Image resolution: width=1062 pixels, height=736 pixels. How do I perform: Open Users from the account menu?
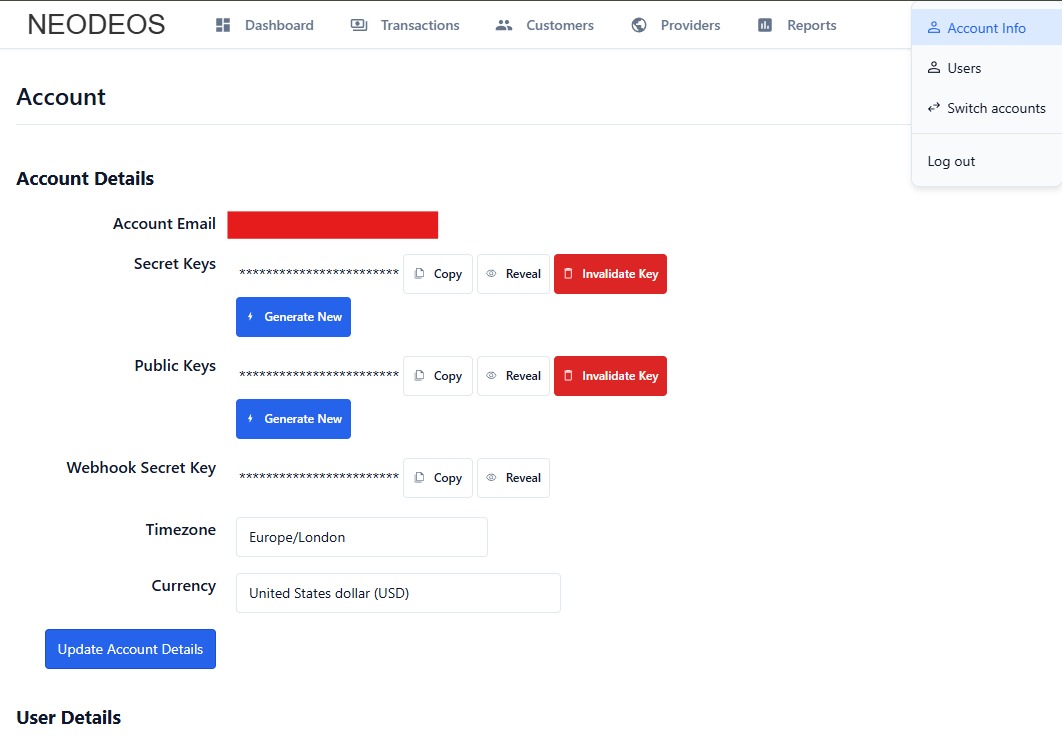[x=964, y=68]
